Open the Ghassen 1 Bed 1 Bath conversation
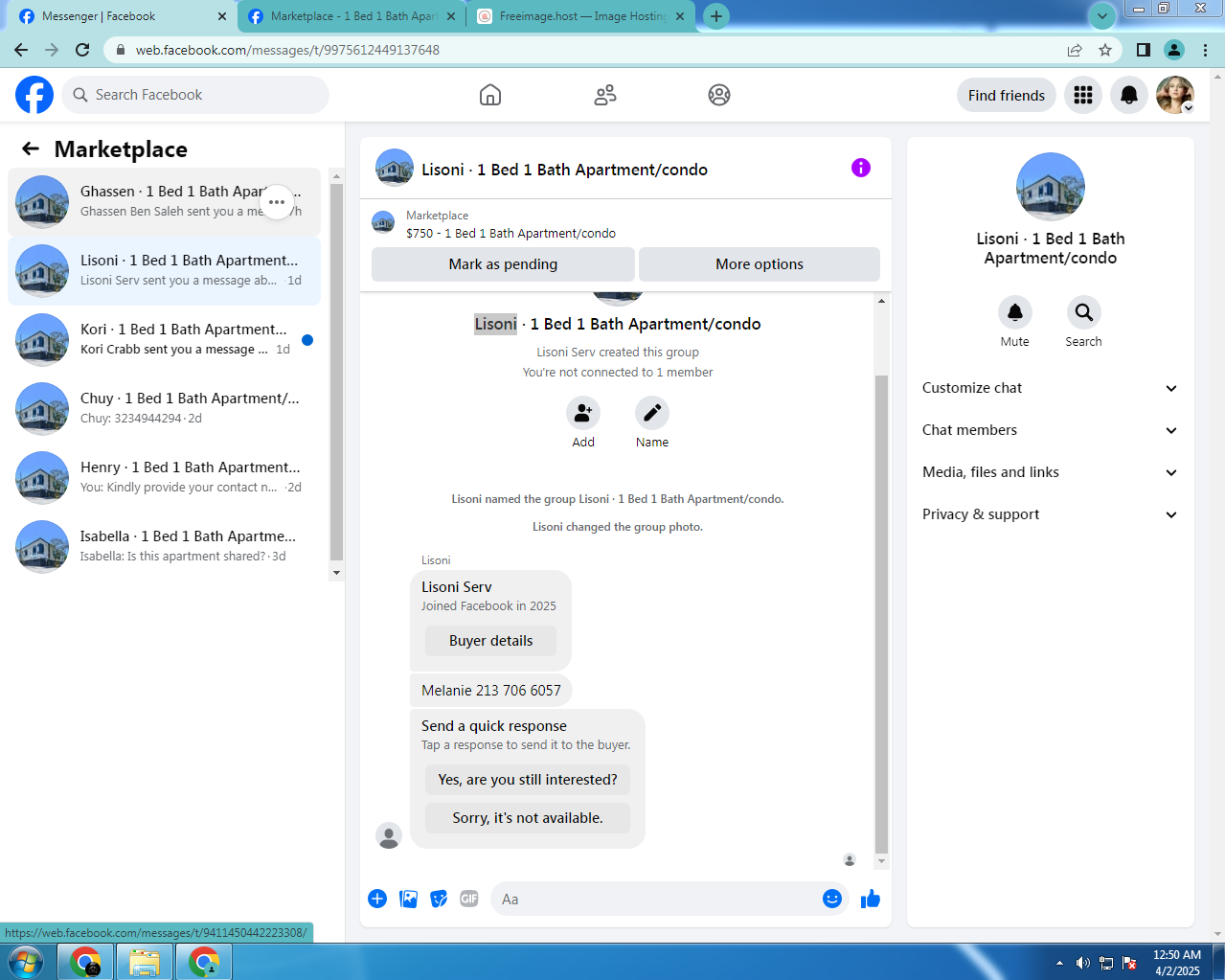This screenshot has height=980, width=1225. coord(164,202)
